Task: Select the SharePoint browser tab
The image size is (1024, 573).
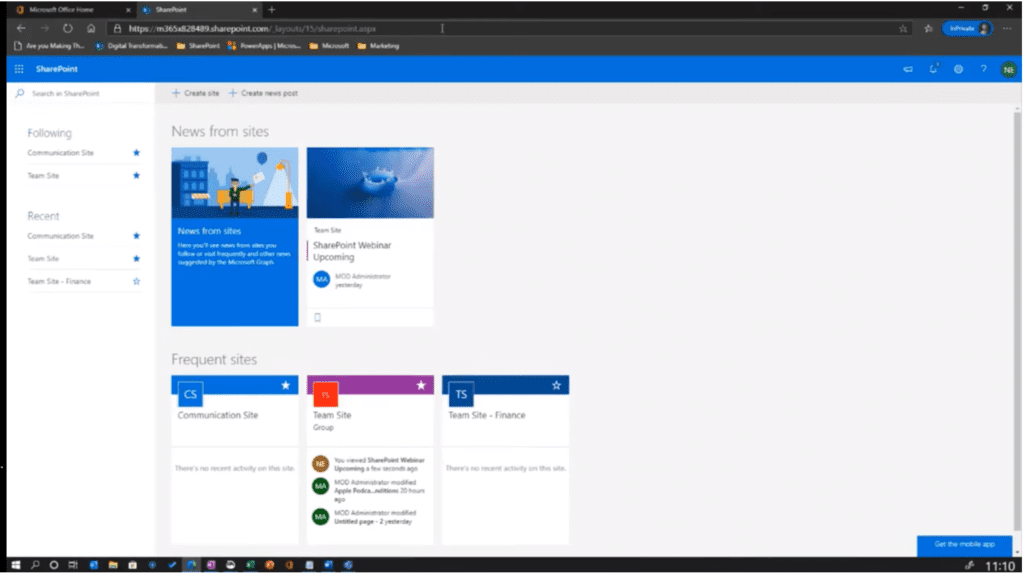Action: [x=200, y=10]
